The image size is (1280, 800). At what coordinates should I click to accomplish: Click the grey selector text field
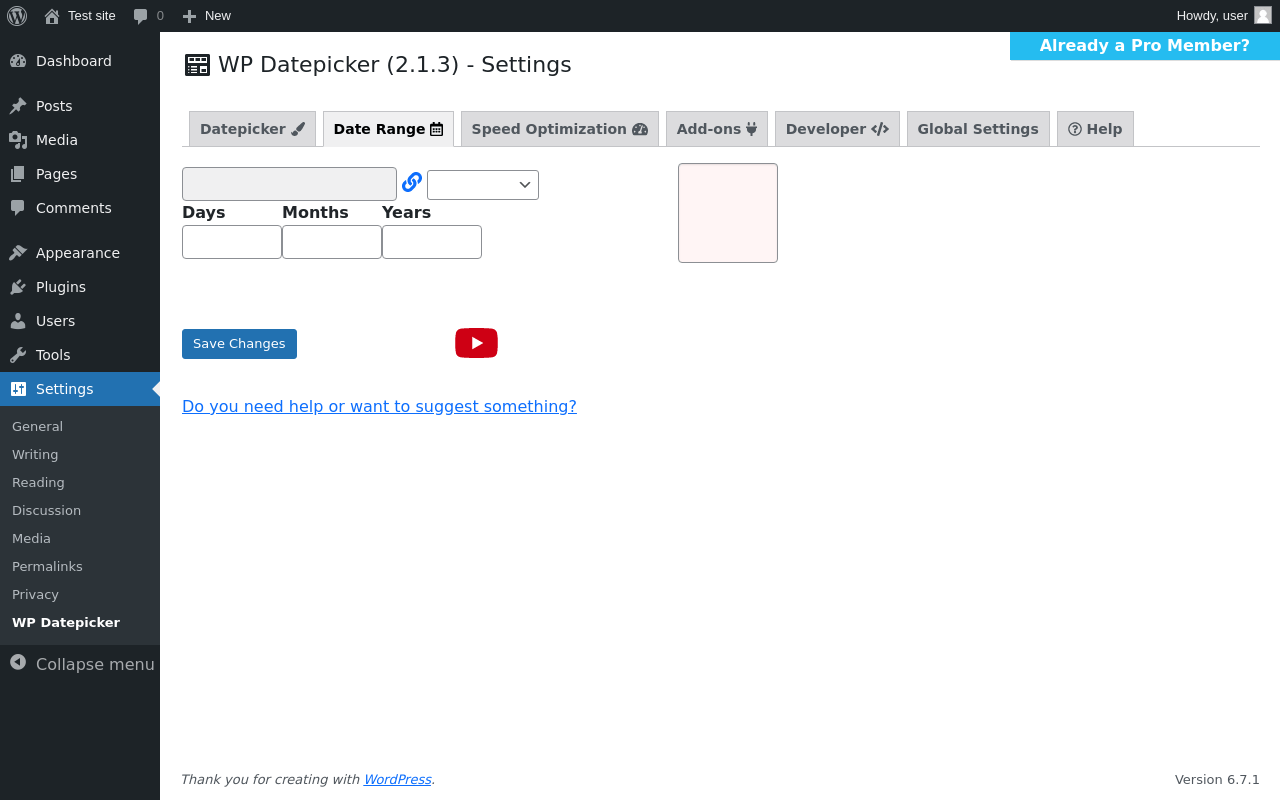(289, 184)
